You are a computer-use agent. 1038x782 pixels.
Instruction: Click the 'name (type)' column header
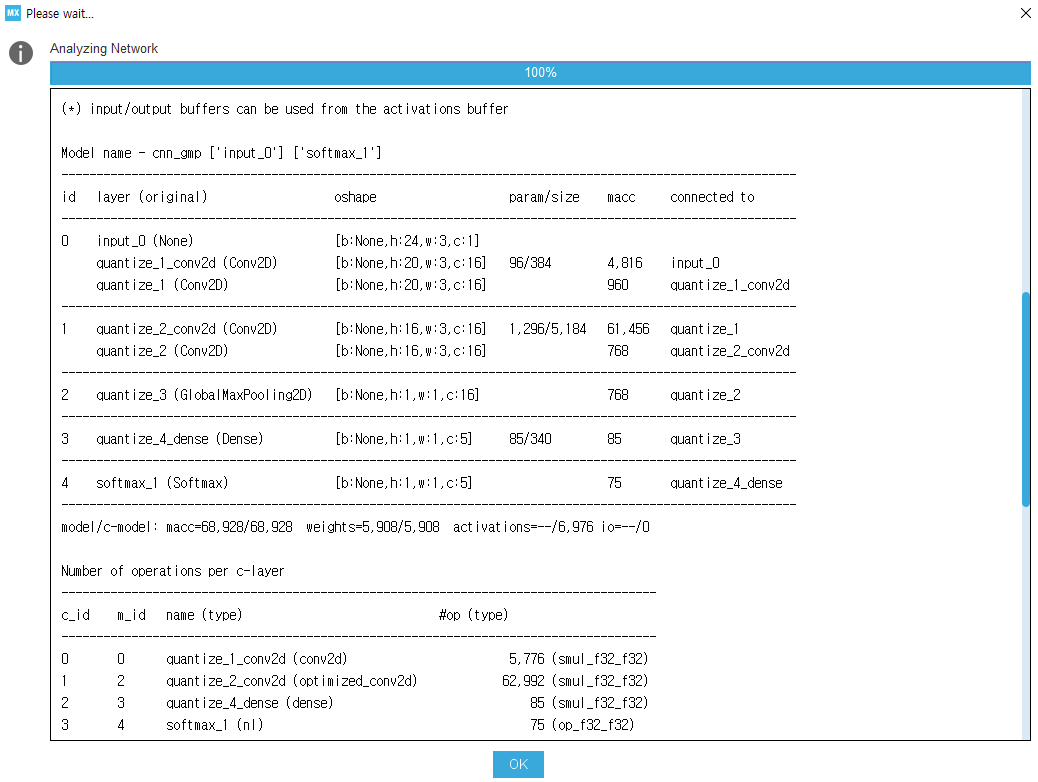[x=204, y=615]
